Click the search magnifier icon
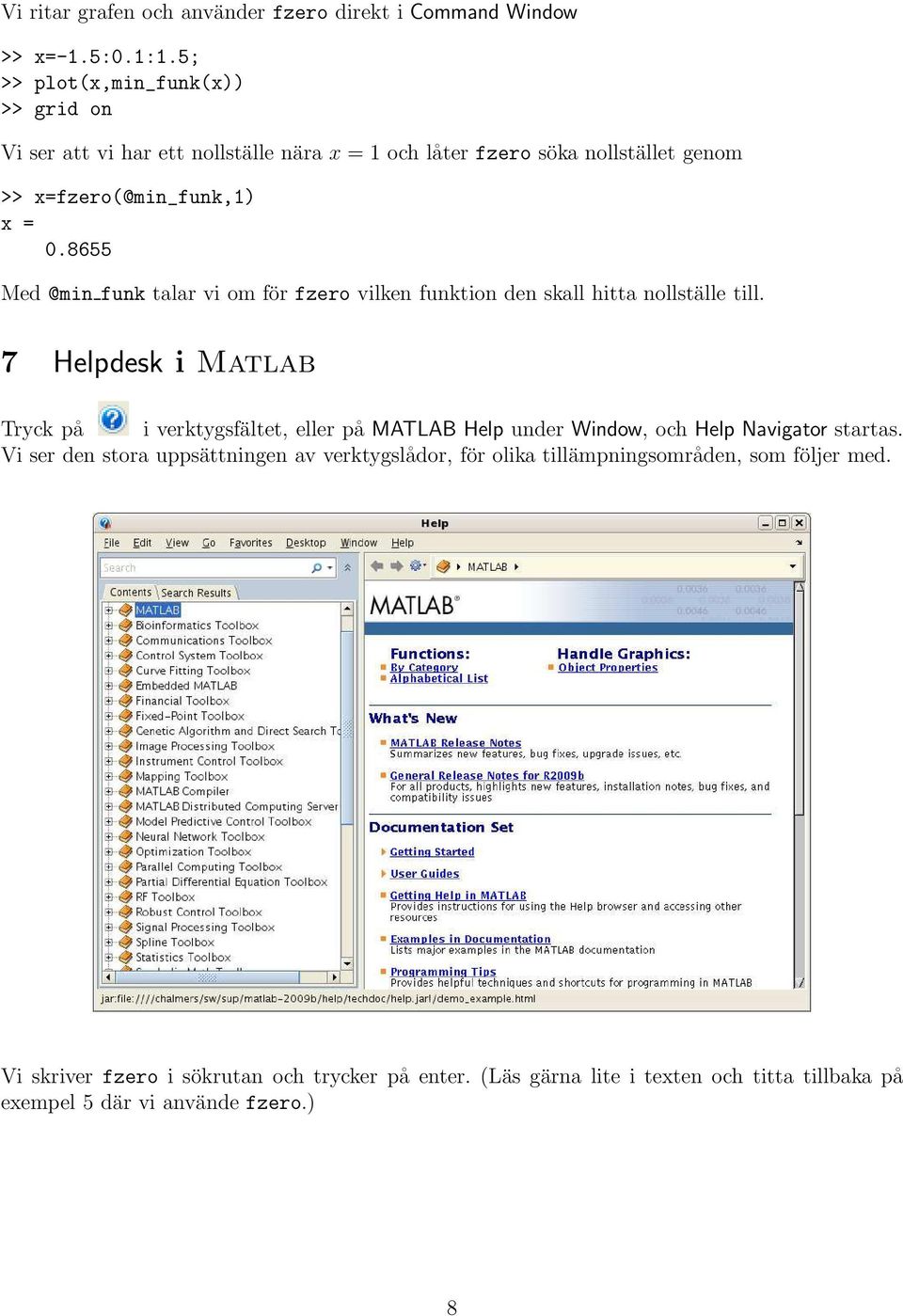This screenshot has height=1316, width=903. point(316,567)
